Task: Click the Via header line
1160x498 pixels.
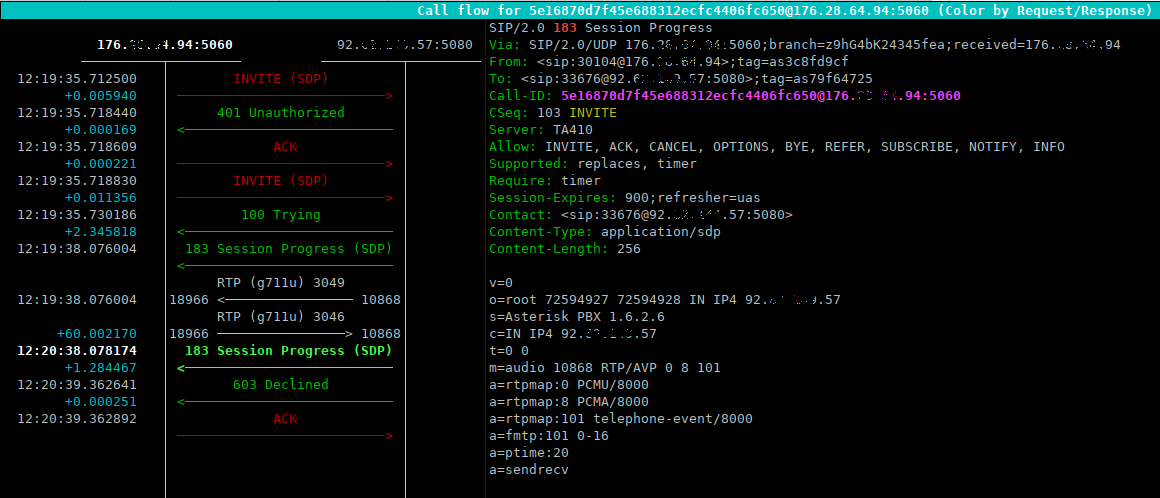Action: coord(804,45)
